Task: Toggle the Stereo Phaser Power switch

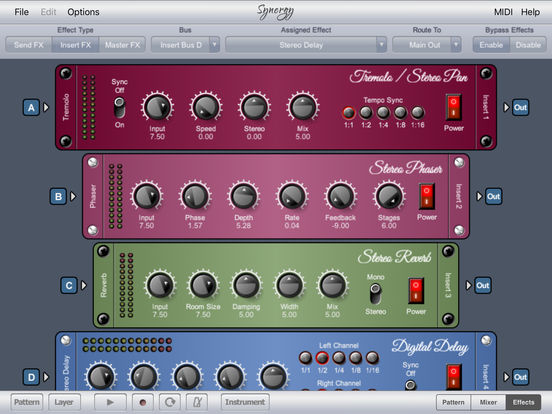Action: click(x=427, y=196)
